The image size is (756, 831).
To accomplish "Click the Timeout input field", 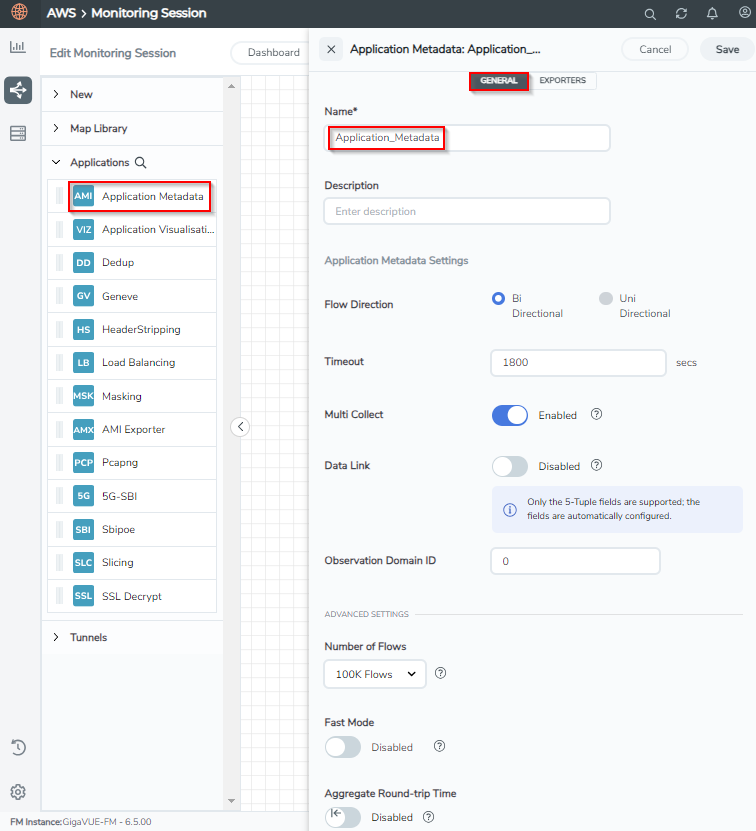I will click(578, 363).
